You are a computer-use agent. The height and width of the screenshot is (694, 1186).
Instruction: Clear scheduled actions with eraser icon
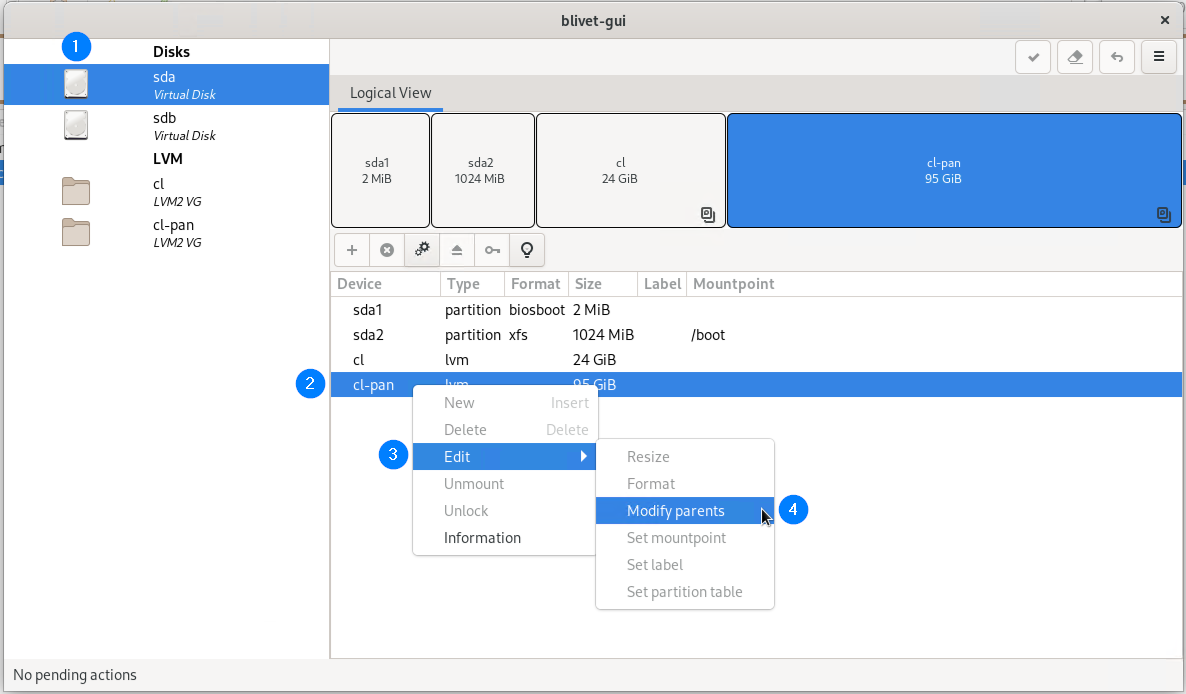1075,57
